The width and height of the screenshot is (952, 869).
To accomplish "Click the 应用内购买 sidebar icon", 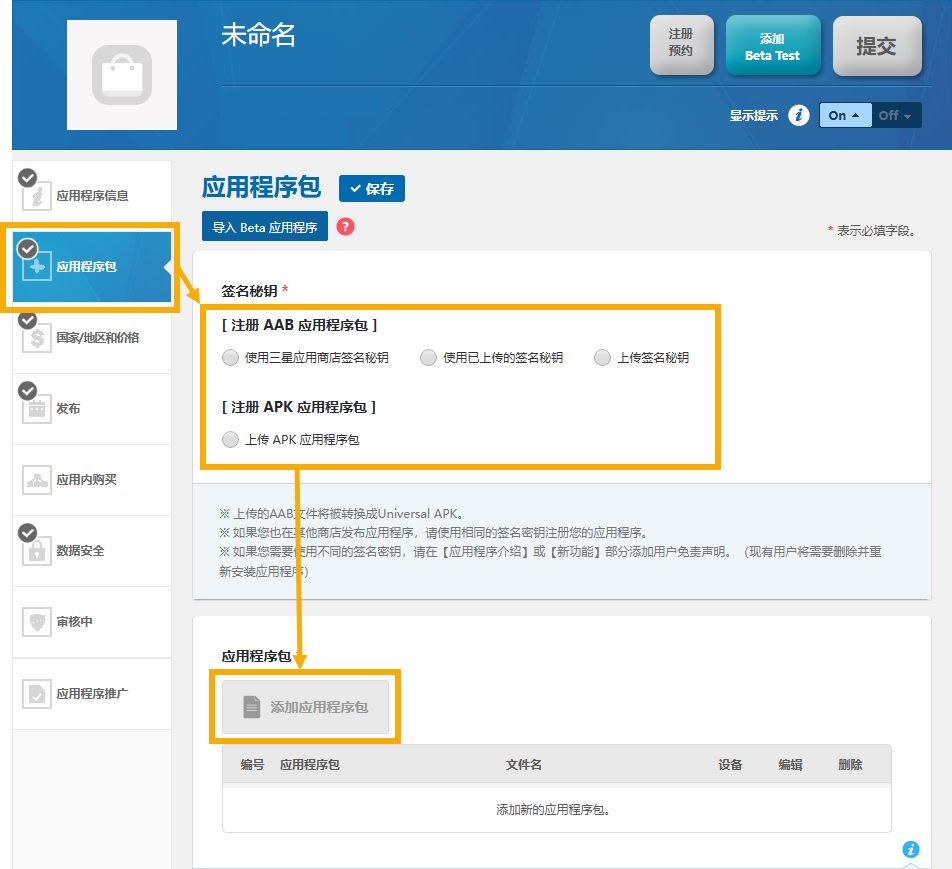I will pyautogui.click(x=37, y=480).
